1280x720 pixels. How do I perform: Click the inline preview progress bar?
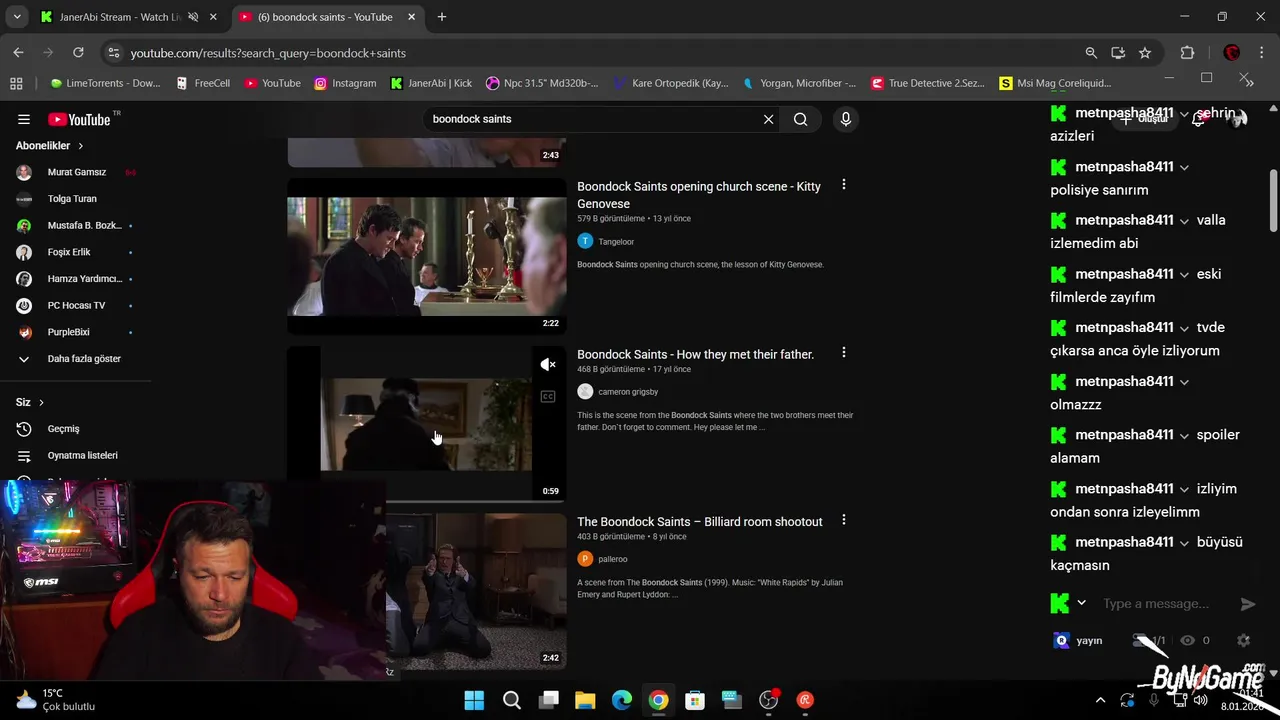(426, 500)
